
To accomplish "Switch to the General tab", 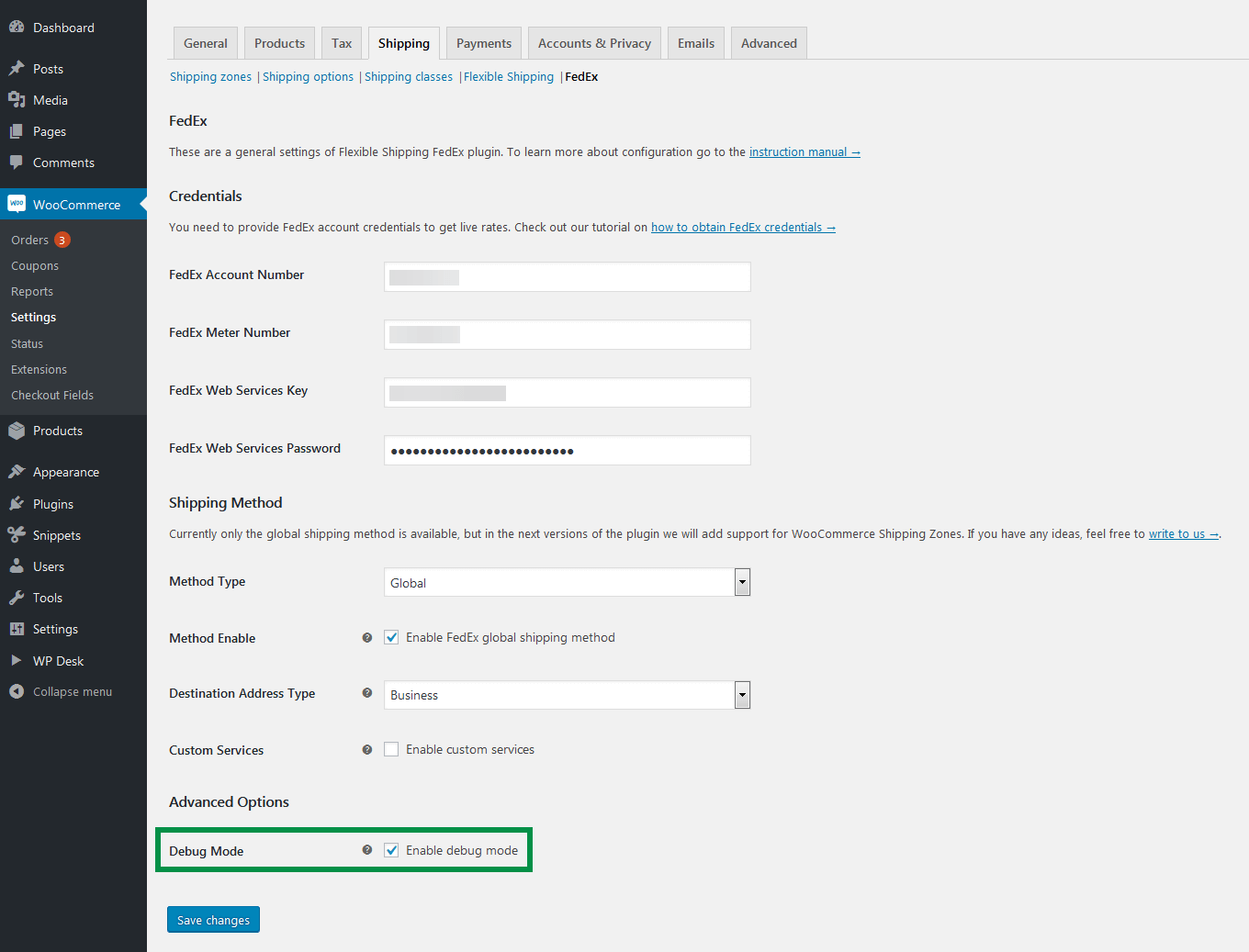I will click(x=206, y=43).
